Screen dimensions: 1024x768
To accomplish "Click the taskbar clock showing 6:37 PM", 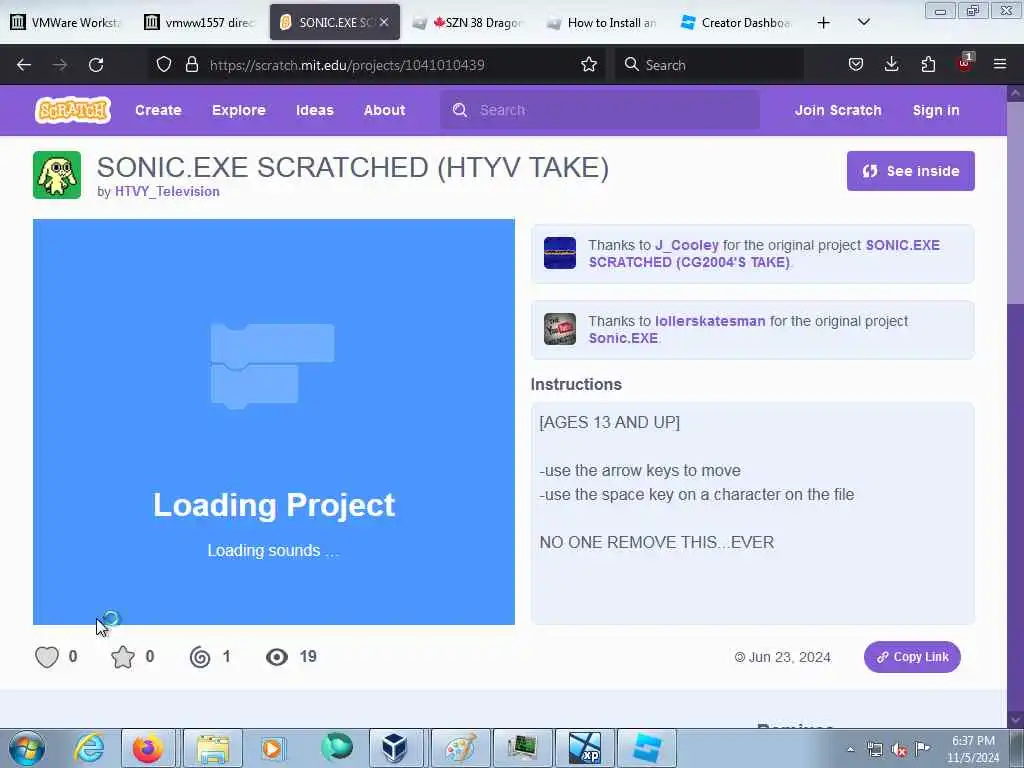I will [973, 749].
